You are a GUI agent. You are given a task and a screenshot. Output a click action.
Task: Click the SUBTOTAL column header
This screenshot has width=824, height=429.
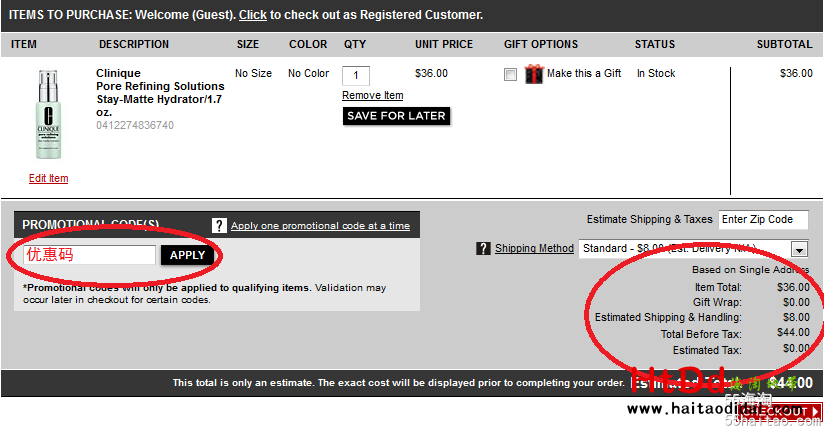tap(785, 44)
